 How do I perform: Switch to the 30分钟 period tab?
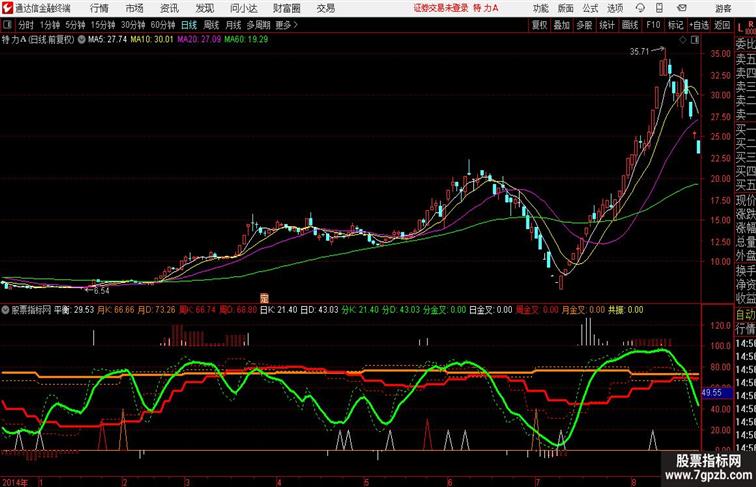[x=133, y=25]
